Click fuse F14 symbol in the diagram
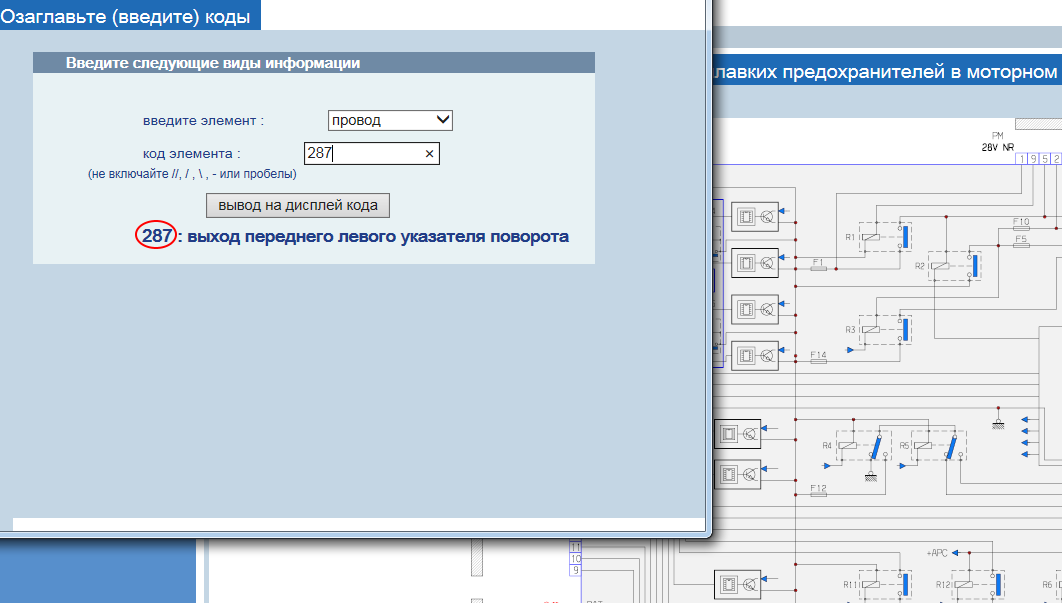The width and height of the screenshot is (1062, 603). pyautogui.click(x=818, y=362)
